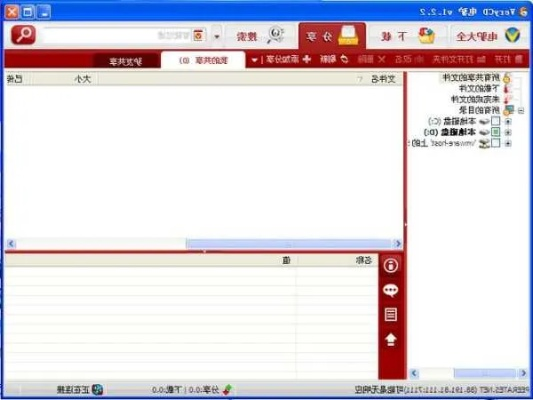Click the upload arrow icon in the detail sidebar
533x400 pixels.
pyautogui.click(x=391, y=340)
